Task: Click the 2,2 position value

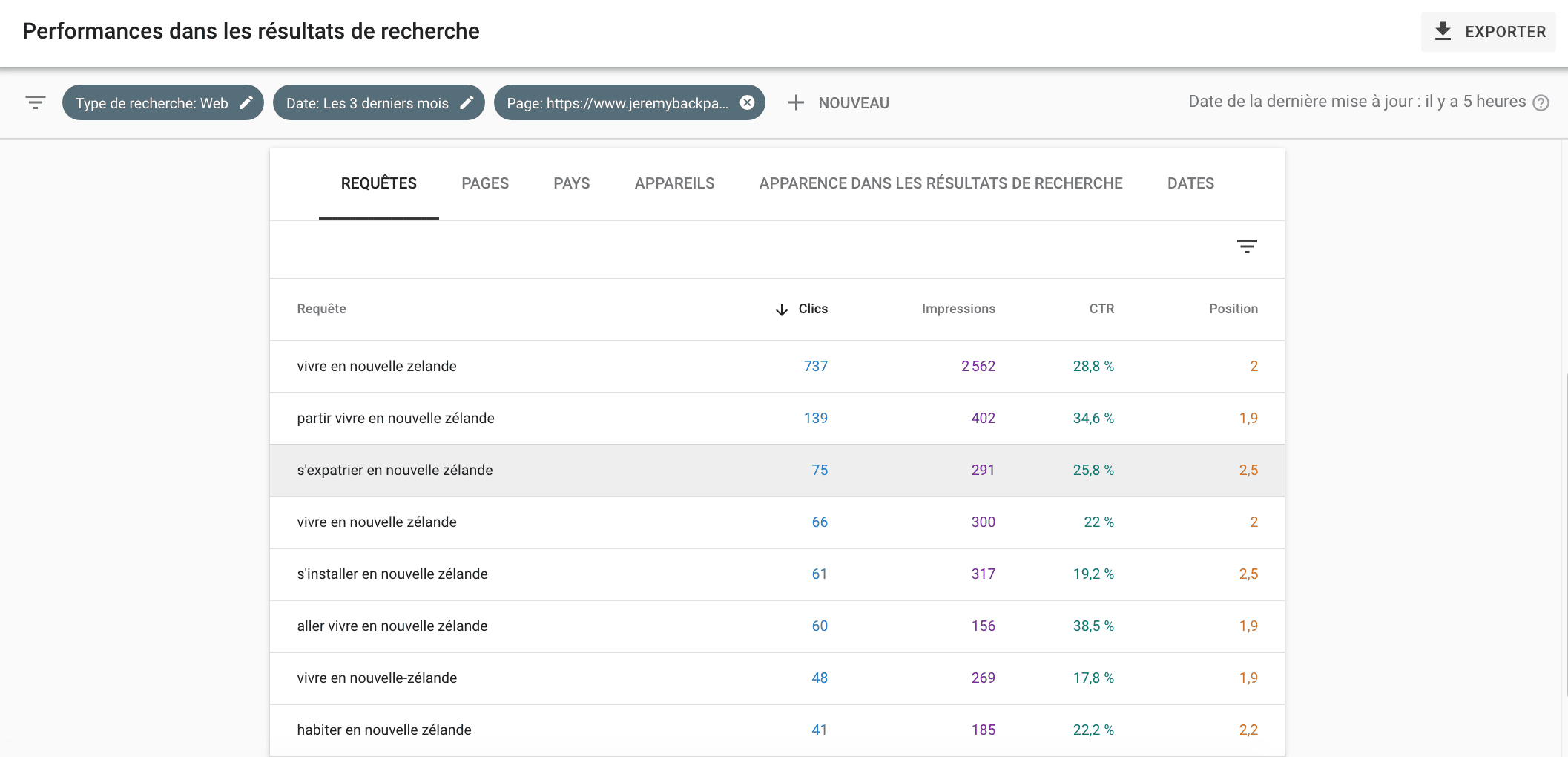Action: (x=1248, y=730)
